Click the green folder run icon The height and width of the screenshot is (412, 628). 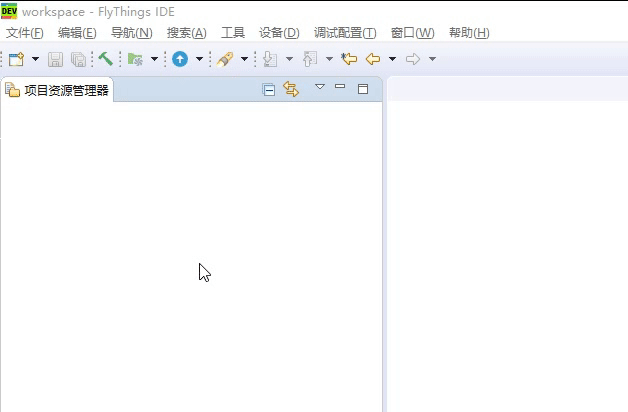[x=135, y=59]
